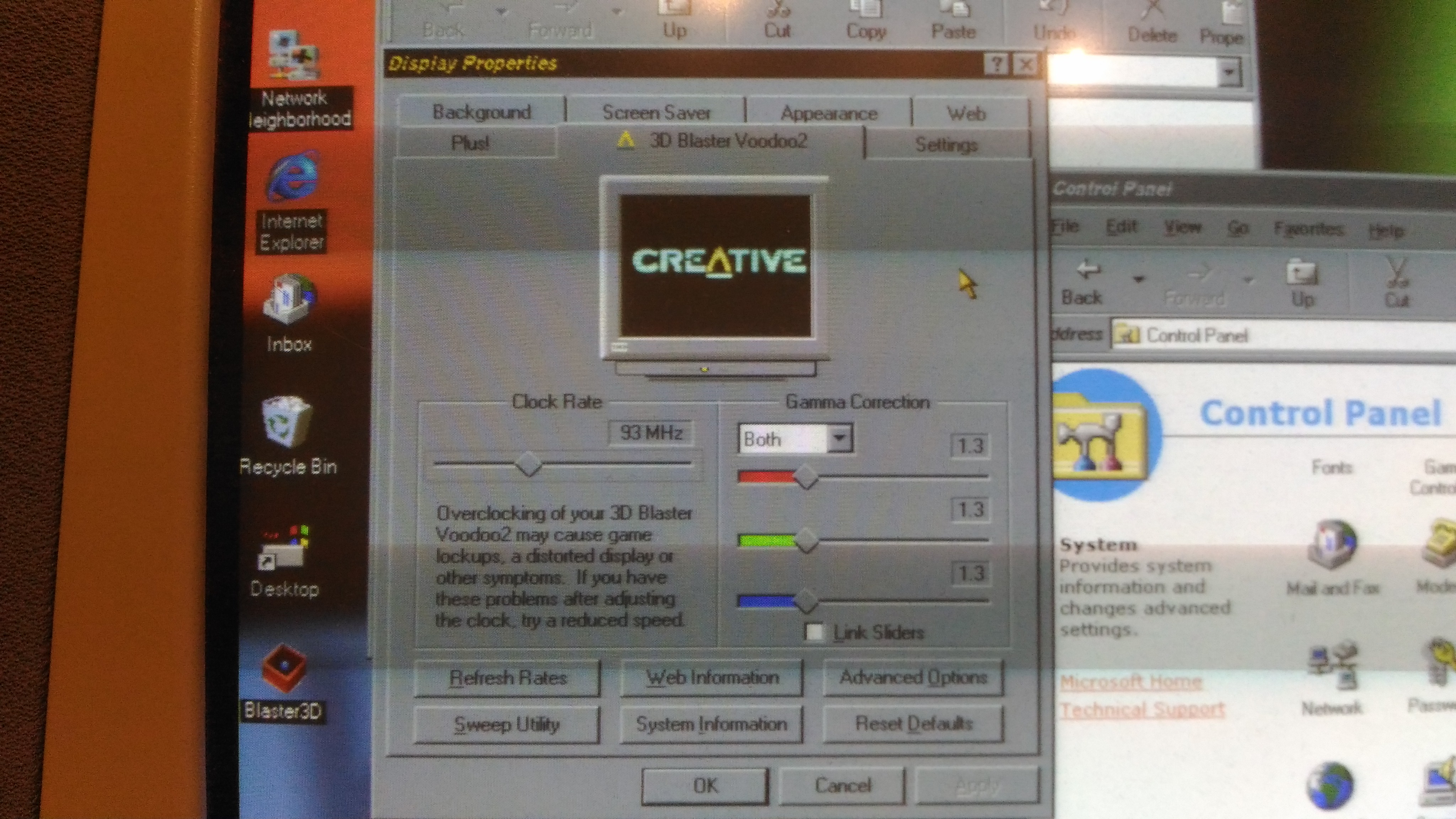Switch to the Web tab
Viewport: 1456px width, 819px height.
967,114
